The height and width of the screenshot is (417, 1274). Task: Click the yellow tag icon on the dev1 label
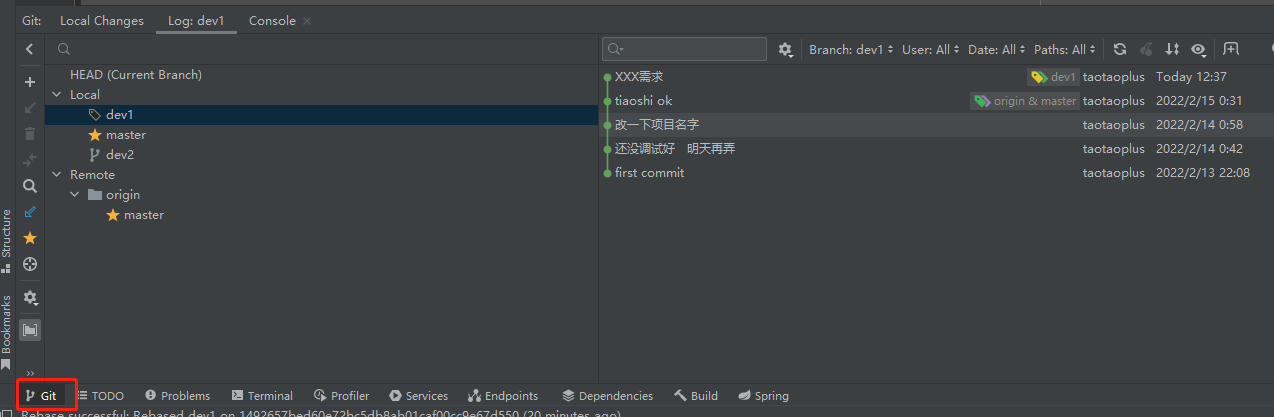coord(1039,77)
